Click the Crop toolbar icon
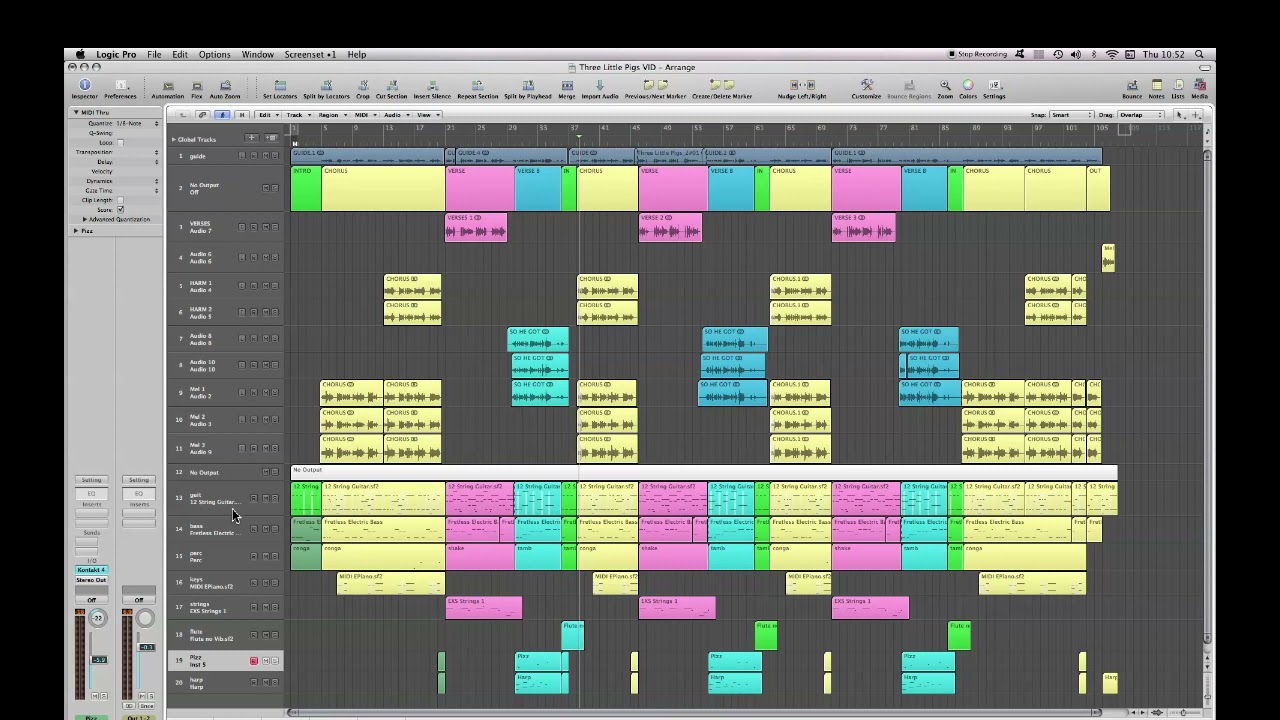 click(363, 86)
